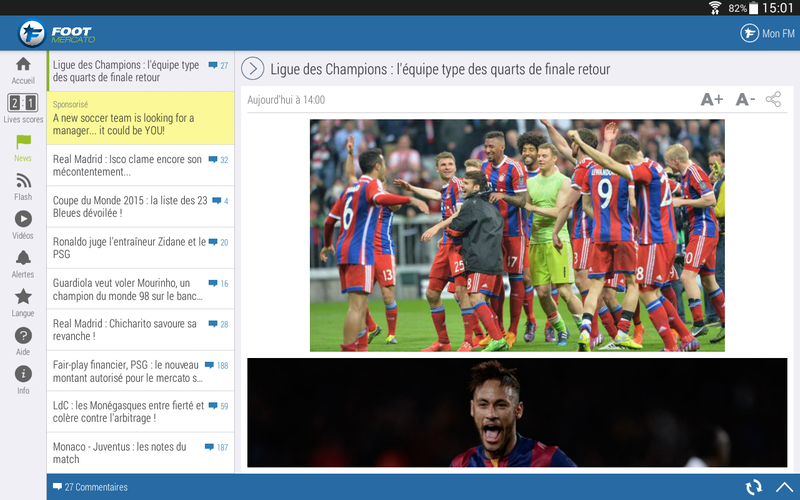Viewport: 800px width, 500px height.
Task: Open 'Ligue des Champions : l'équipe type' list item
Action: tap(141, 71)
